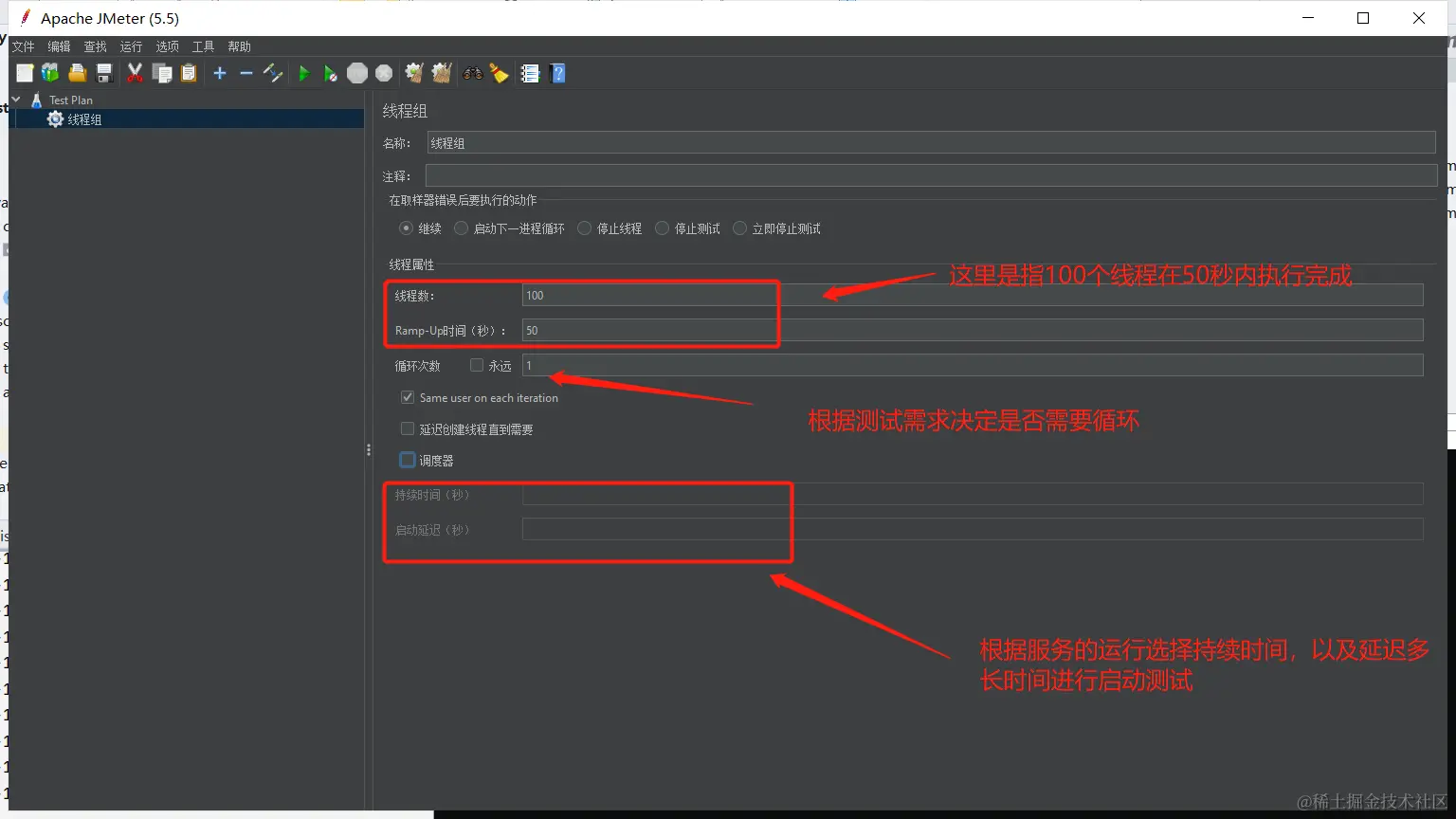
Task: Clear results with the single broom-gear icon
Action: (414, 73)
